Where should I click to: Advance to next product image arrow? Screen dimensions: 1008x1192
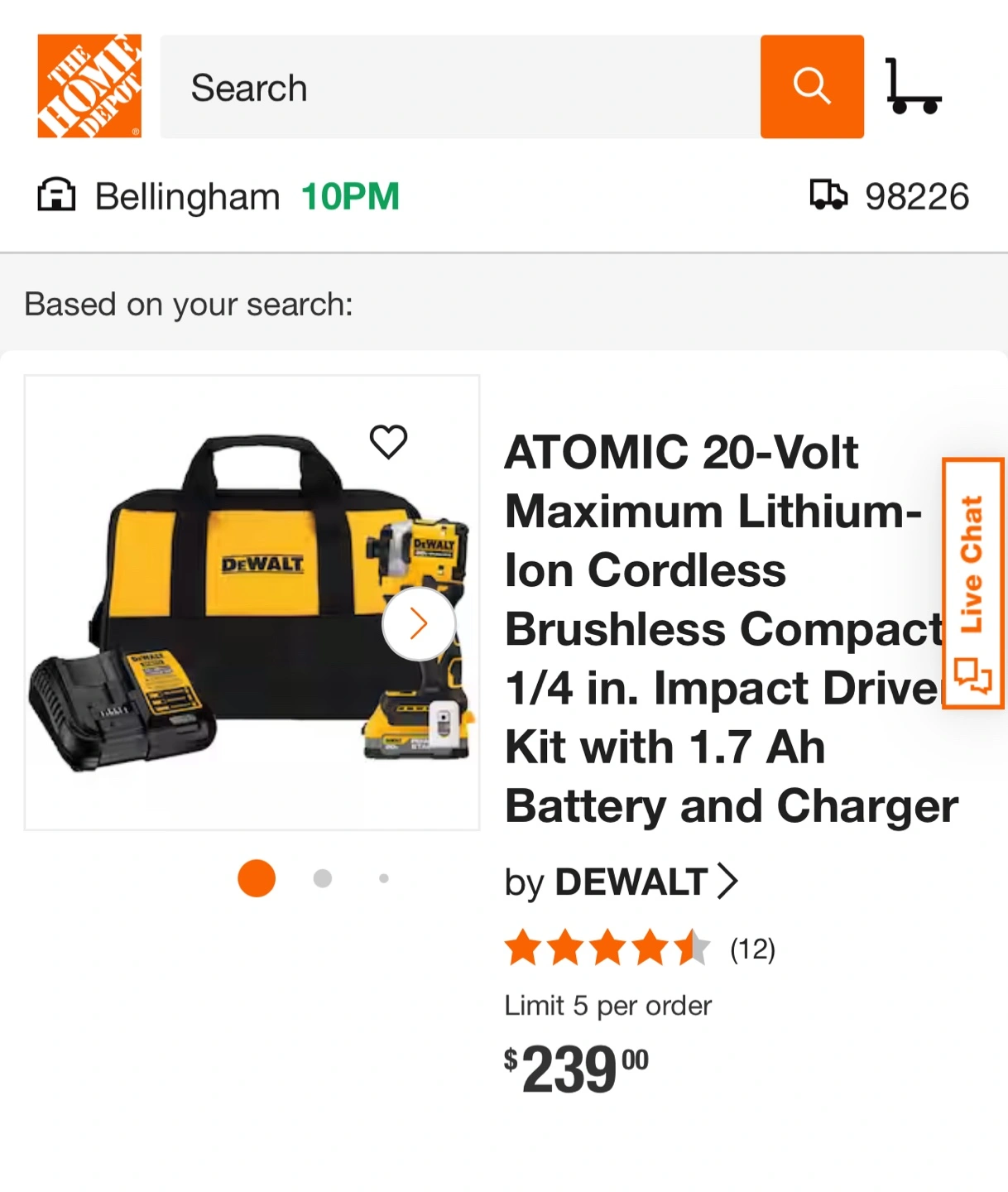click(x=419, y=623)
